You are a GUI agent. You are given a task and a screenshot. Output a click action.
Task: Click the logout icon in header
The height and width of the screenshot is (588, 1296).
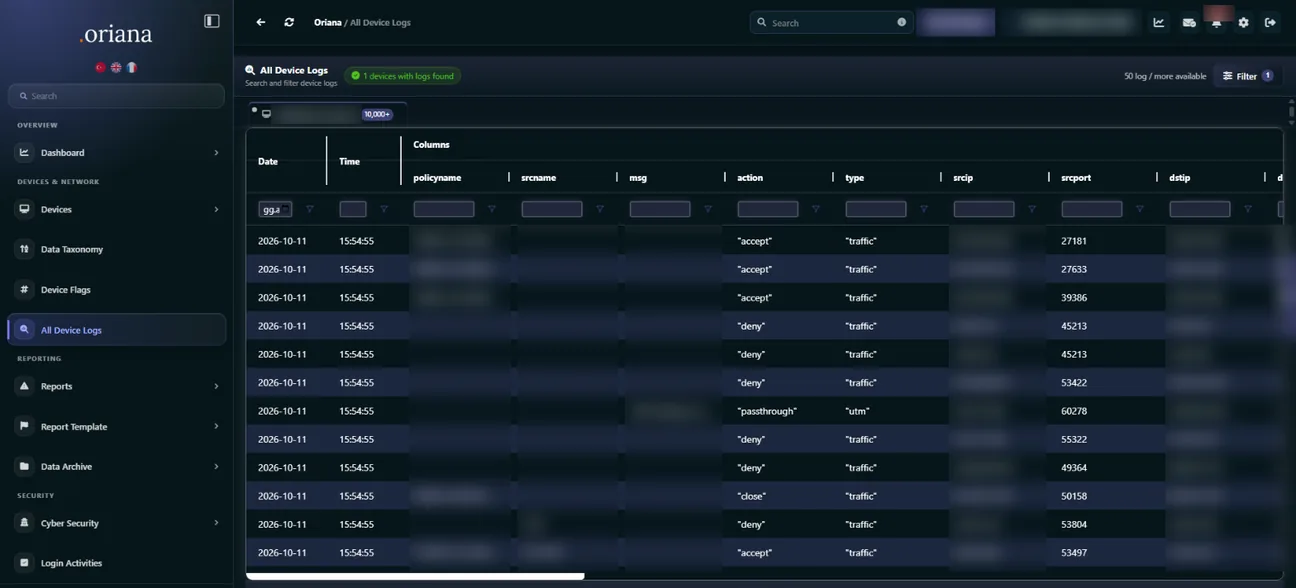[1270, 22]
